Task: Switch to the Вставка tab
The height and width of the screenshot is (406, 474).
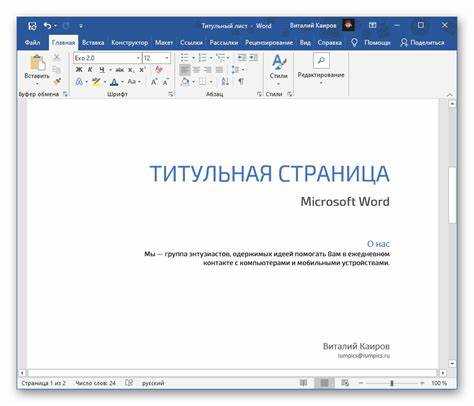Action: [93, 43]
